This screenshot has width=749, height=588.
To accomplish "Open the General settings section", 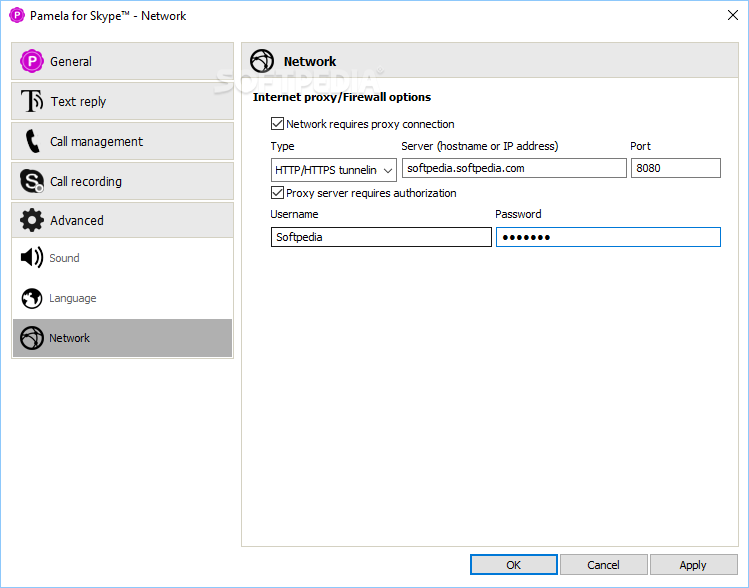I will tap(122, 61).
